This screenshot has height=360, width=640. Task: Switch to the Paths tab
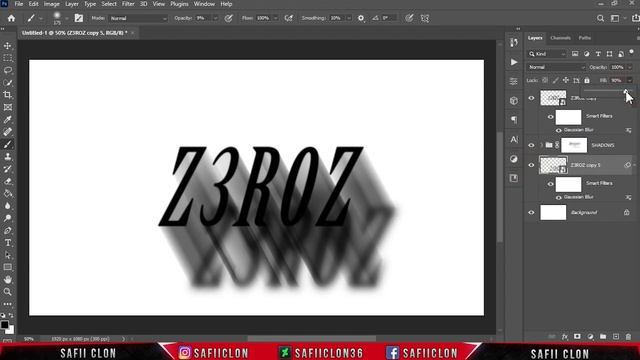click(x=585, y=38)
